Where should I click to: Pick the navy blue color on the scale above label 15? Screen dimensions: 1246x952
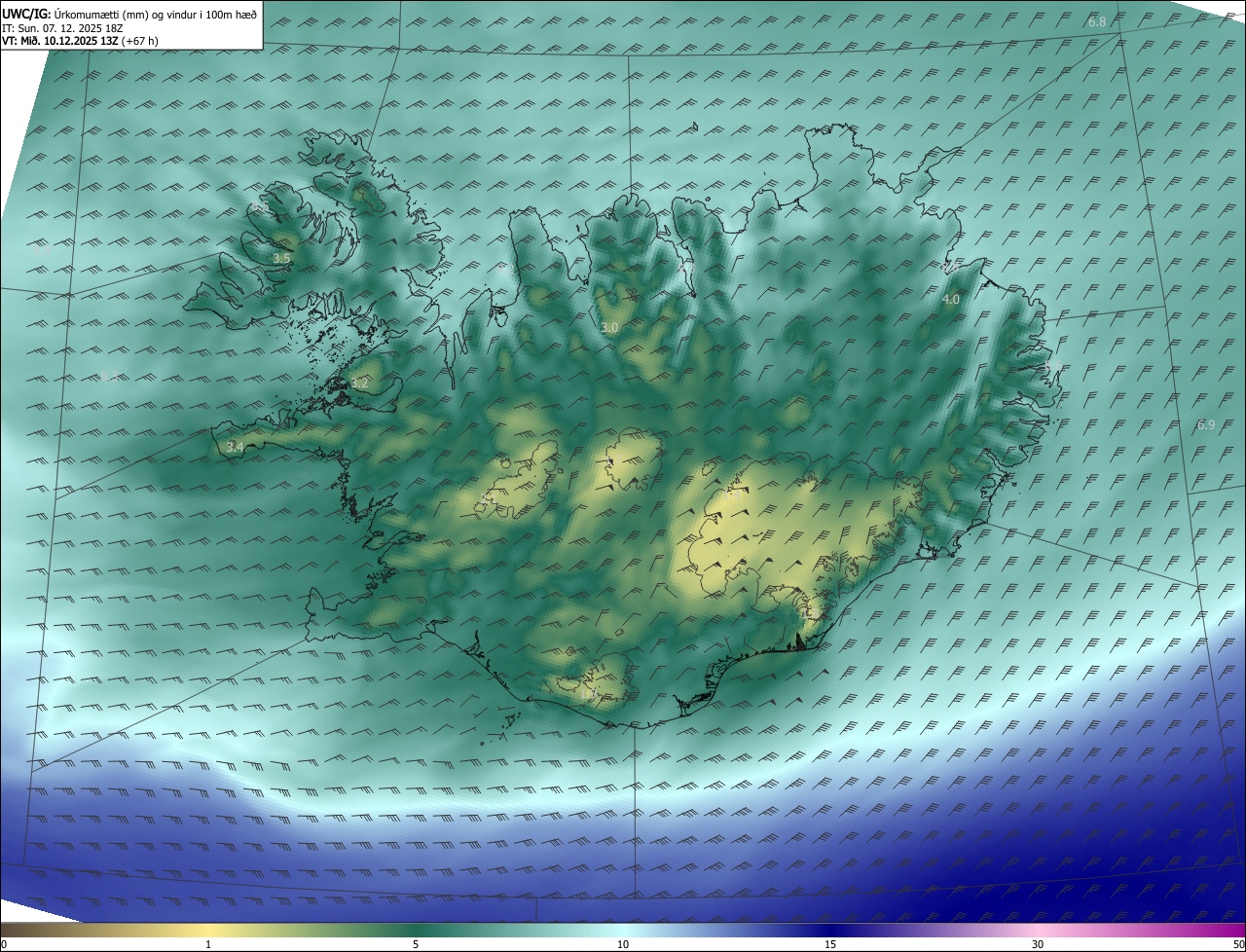pos(830,930)
